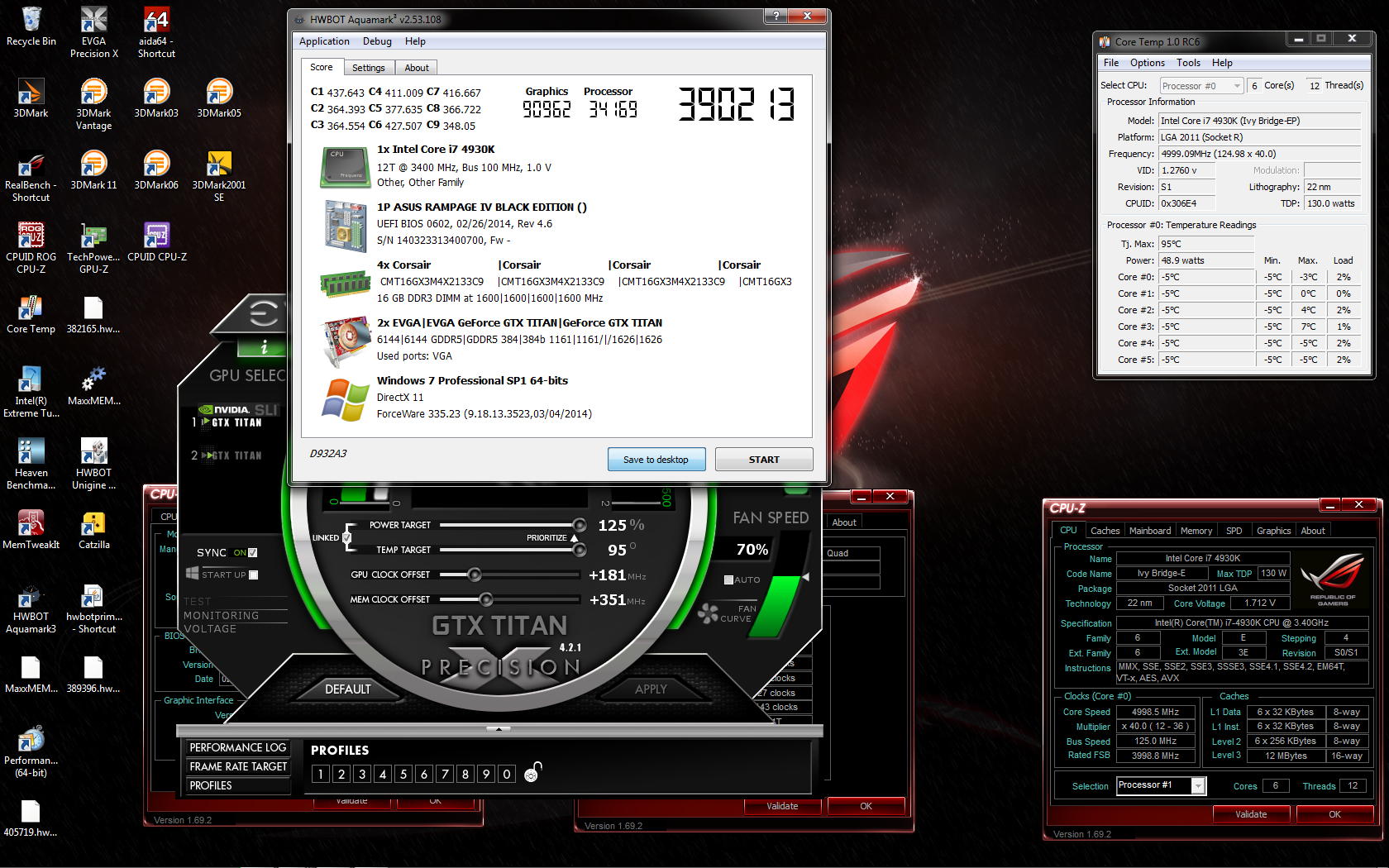The image size is (1389, 868).
Task: Adjust the POWER TARGET slider
Action: pos(580,525)
